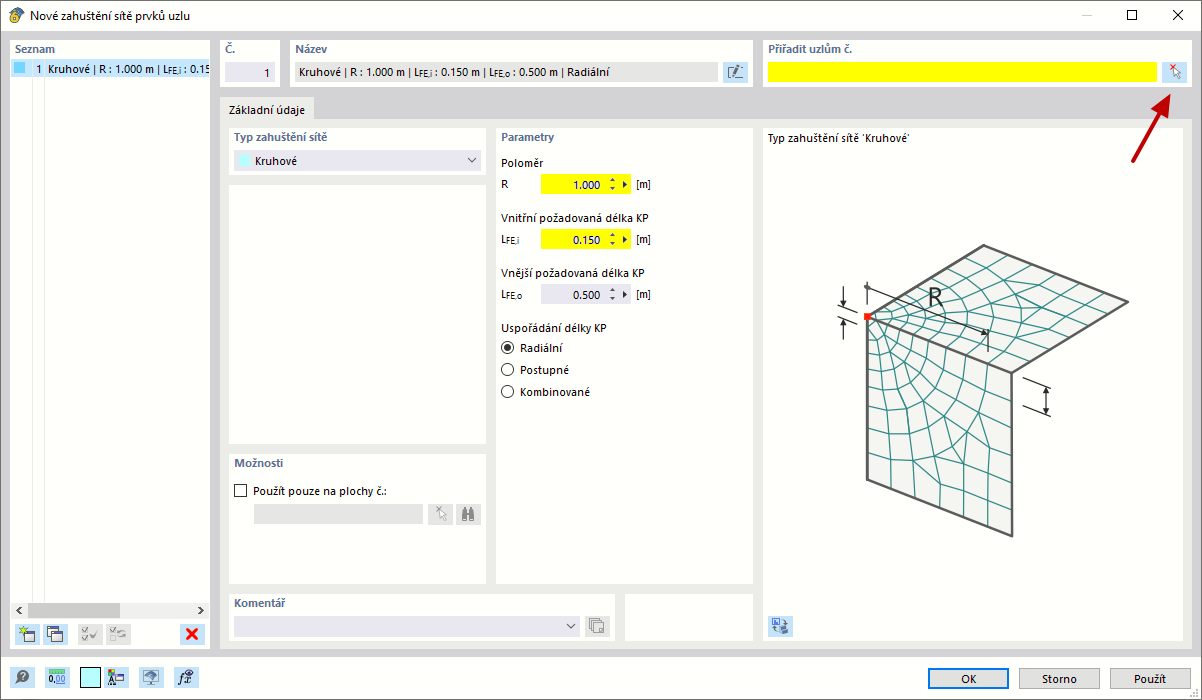This screenshot has height=700, width=1202.
Task: Click the color settings icon next to swatch
Action: (117, 677)
